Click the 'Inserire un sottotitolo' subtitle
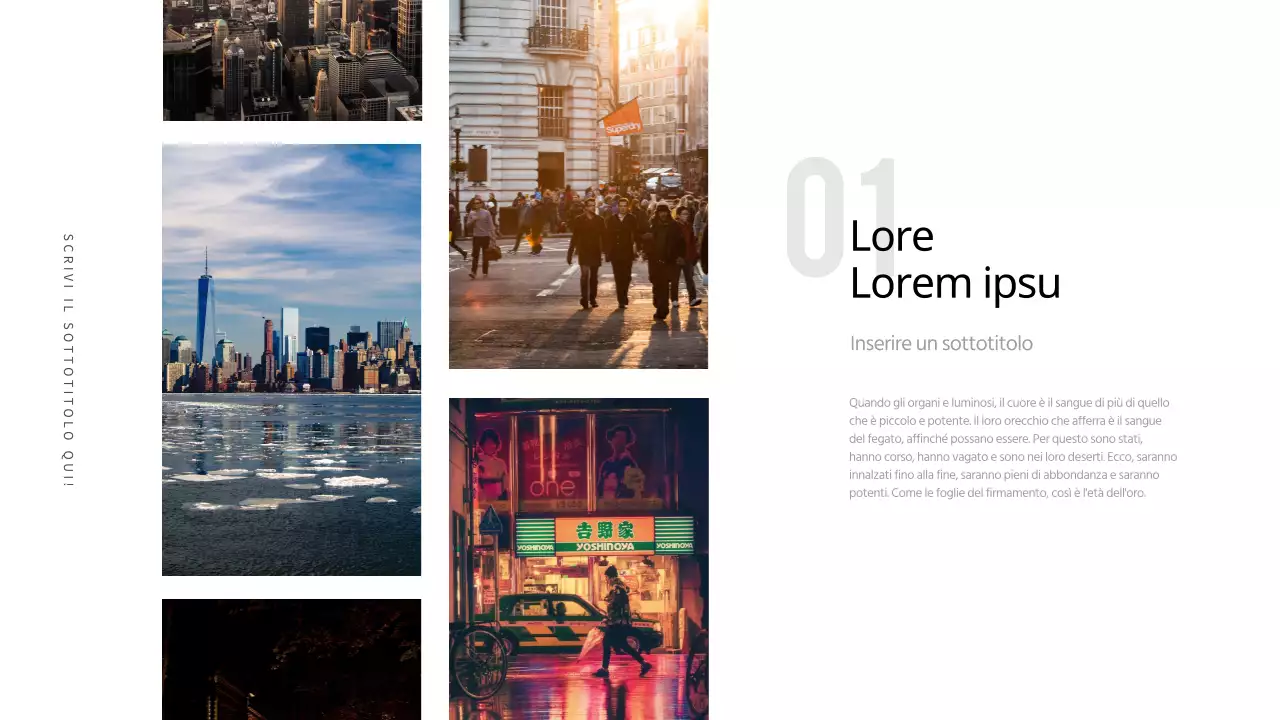Image resolution: width=1280 pixels, height=720 pixels. [x=940, y=344]
